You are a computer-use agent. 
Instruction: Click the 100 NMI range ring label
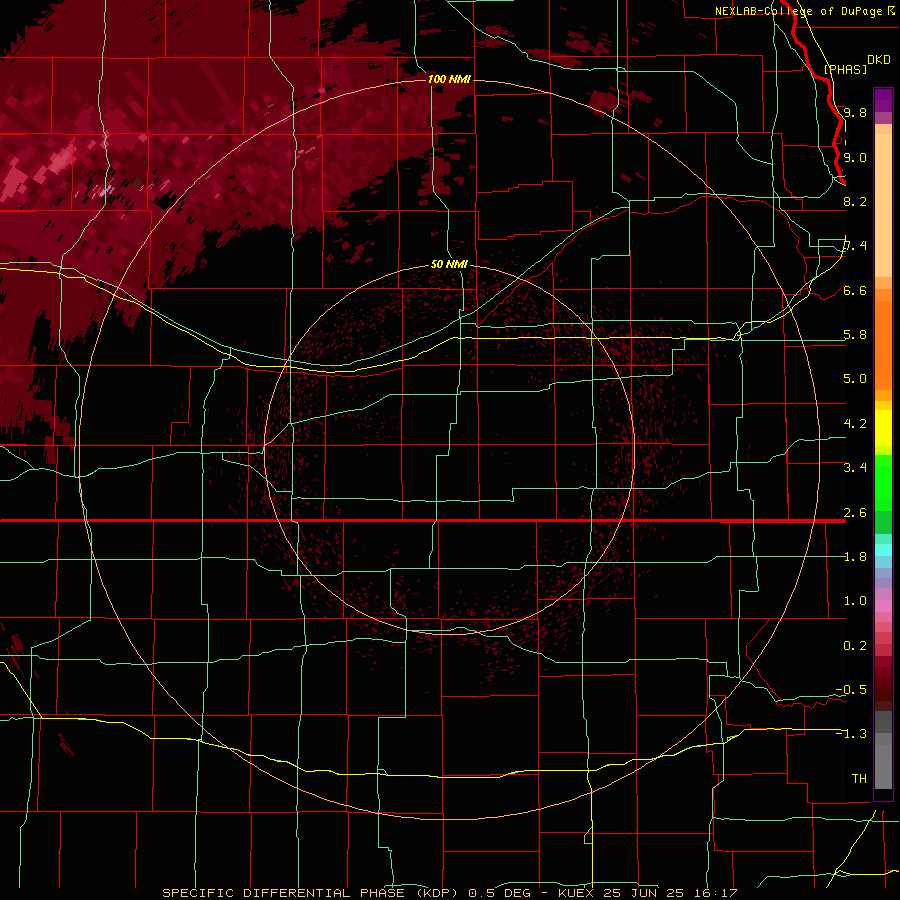(x=449, y=79)
